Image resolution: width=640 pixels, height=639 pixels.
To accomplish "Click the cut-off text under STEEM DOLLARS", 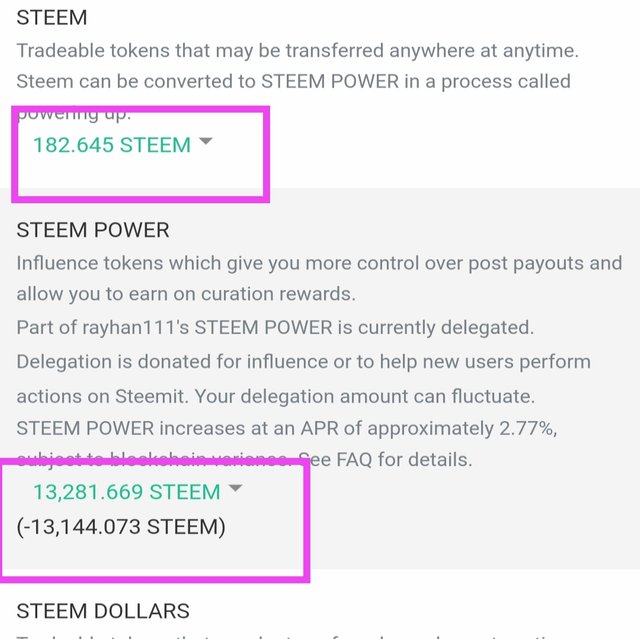I will (x=286, y=637).
